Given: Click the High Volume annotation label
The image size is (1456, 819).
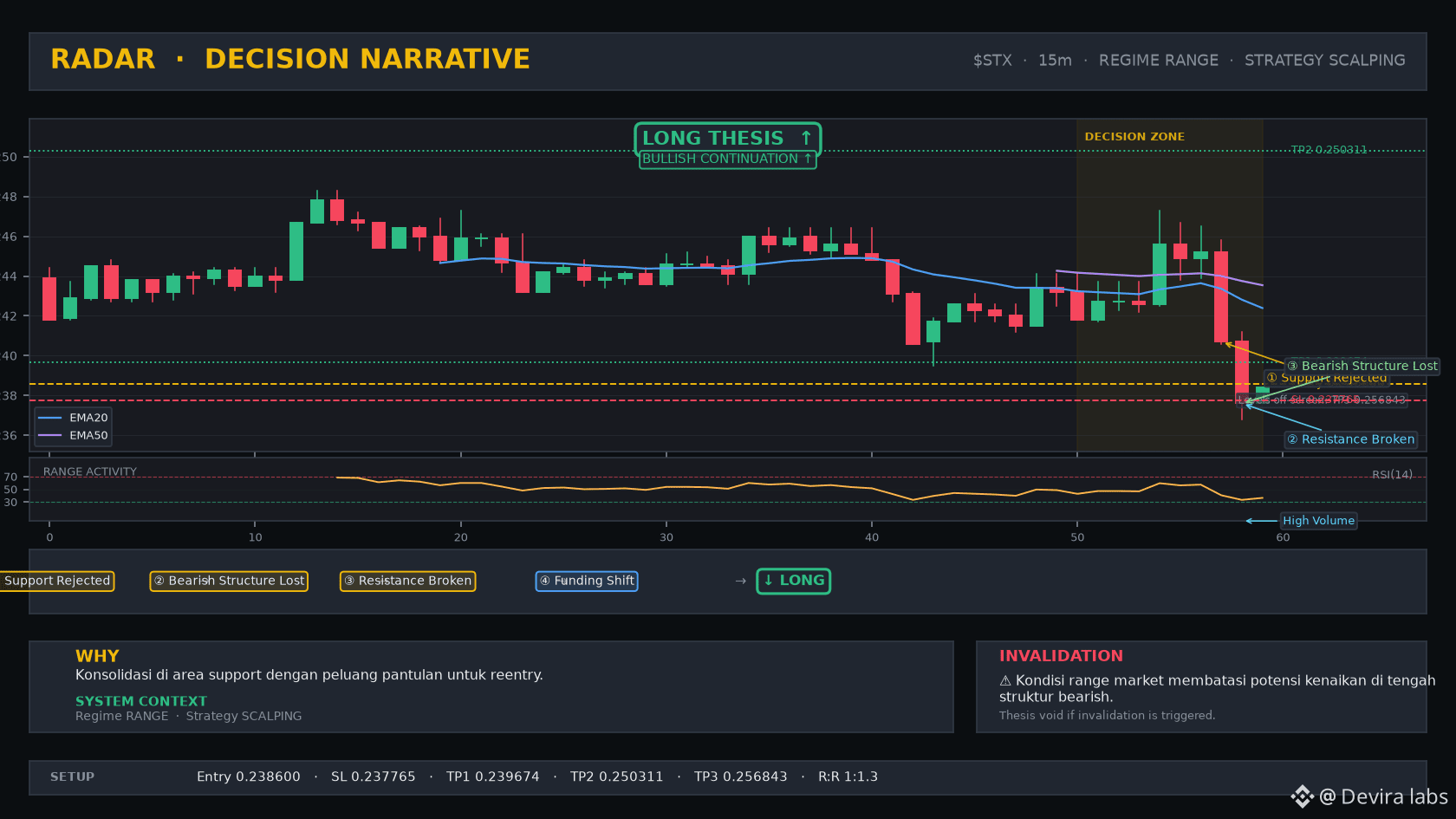Looking at the screenshot, I should [x=1318, y=521].
